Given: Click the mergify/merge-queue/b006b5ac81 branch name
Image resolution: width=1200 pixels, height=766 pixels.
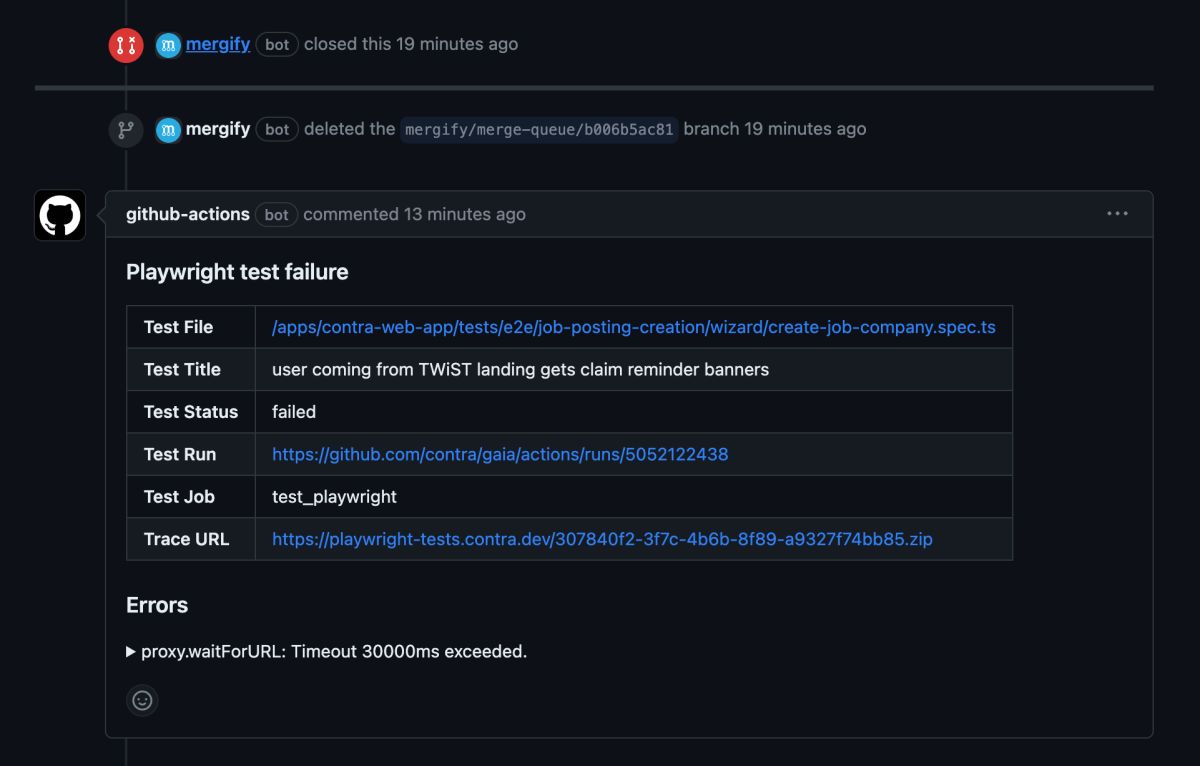Looking at the screenshot, I should click(539, 129).
